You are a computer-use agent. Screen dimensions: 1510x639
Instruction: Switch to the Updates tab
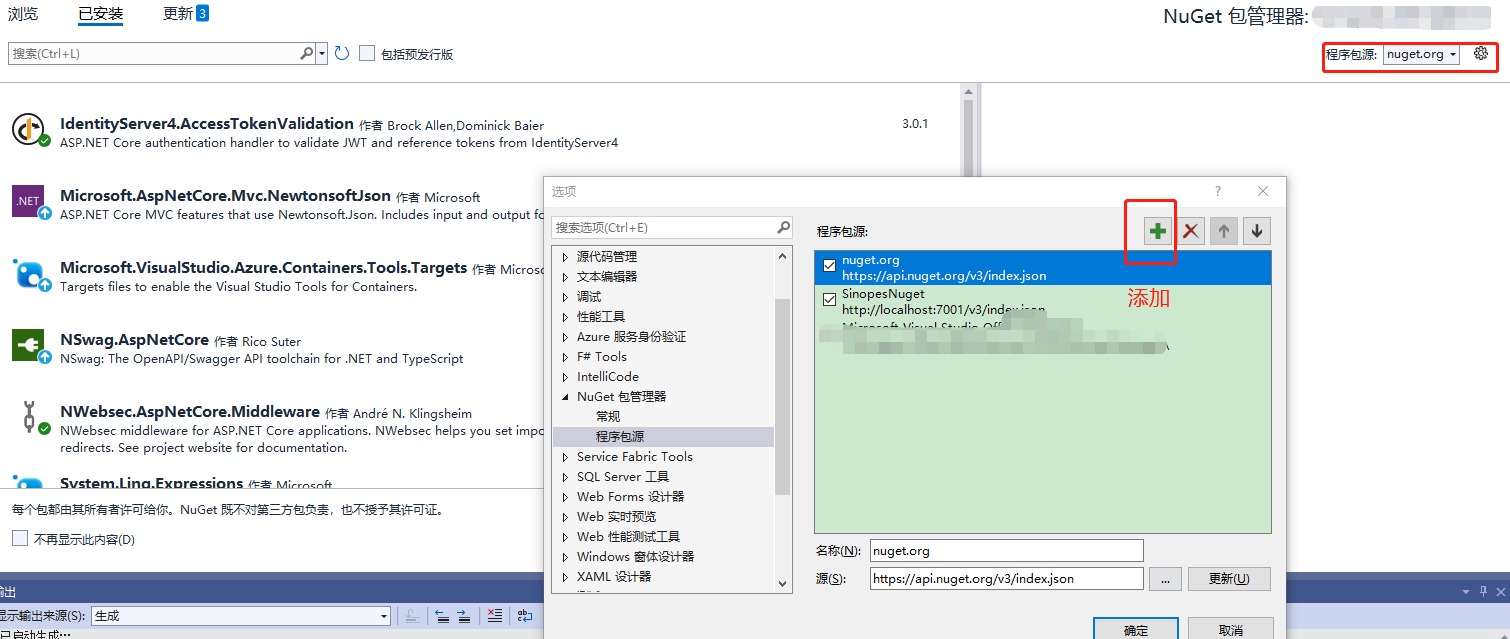click(x=186, y=14)
